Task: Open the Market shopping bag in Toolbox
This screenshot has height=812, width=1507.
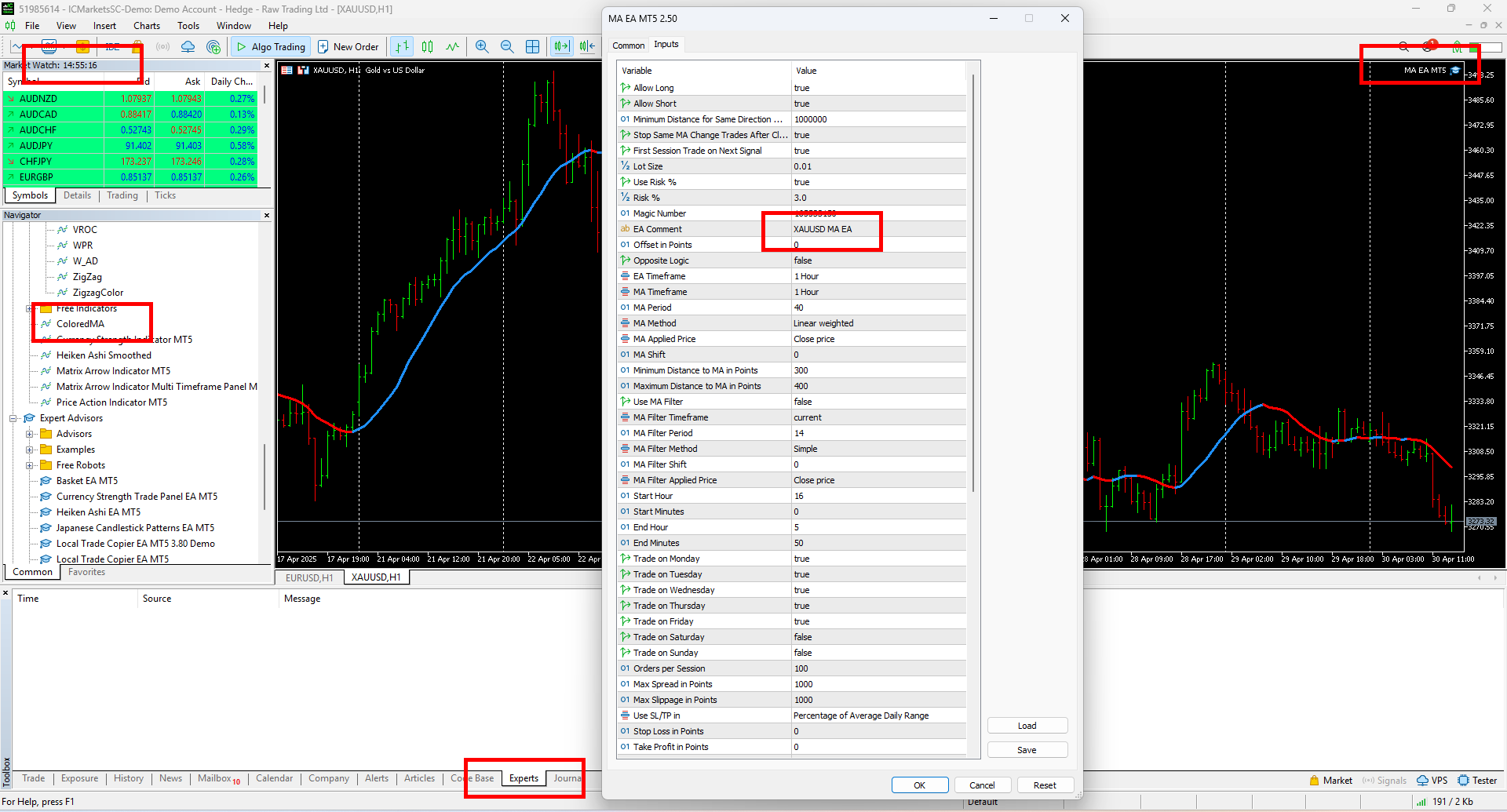Action: (1330, 781)
